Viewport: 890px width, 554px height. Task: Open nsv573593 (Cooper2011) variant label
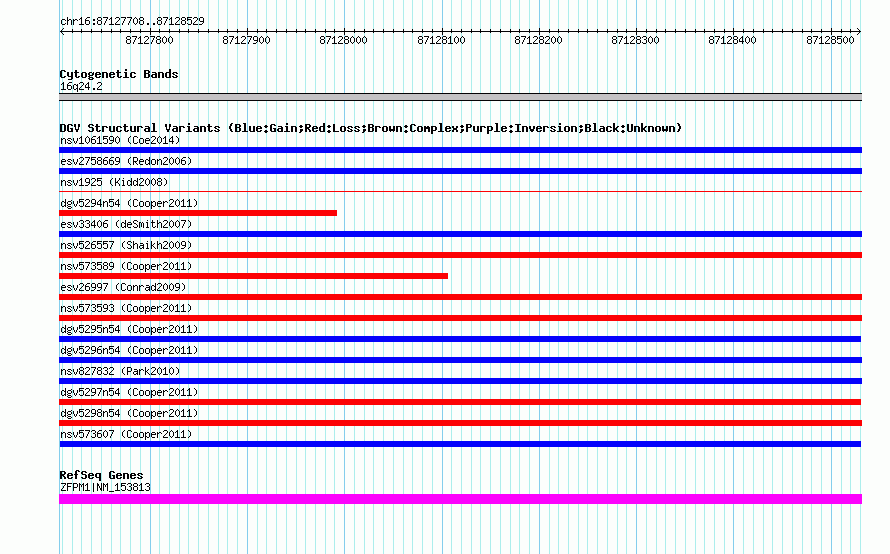tap(126, 308)
